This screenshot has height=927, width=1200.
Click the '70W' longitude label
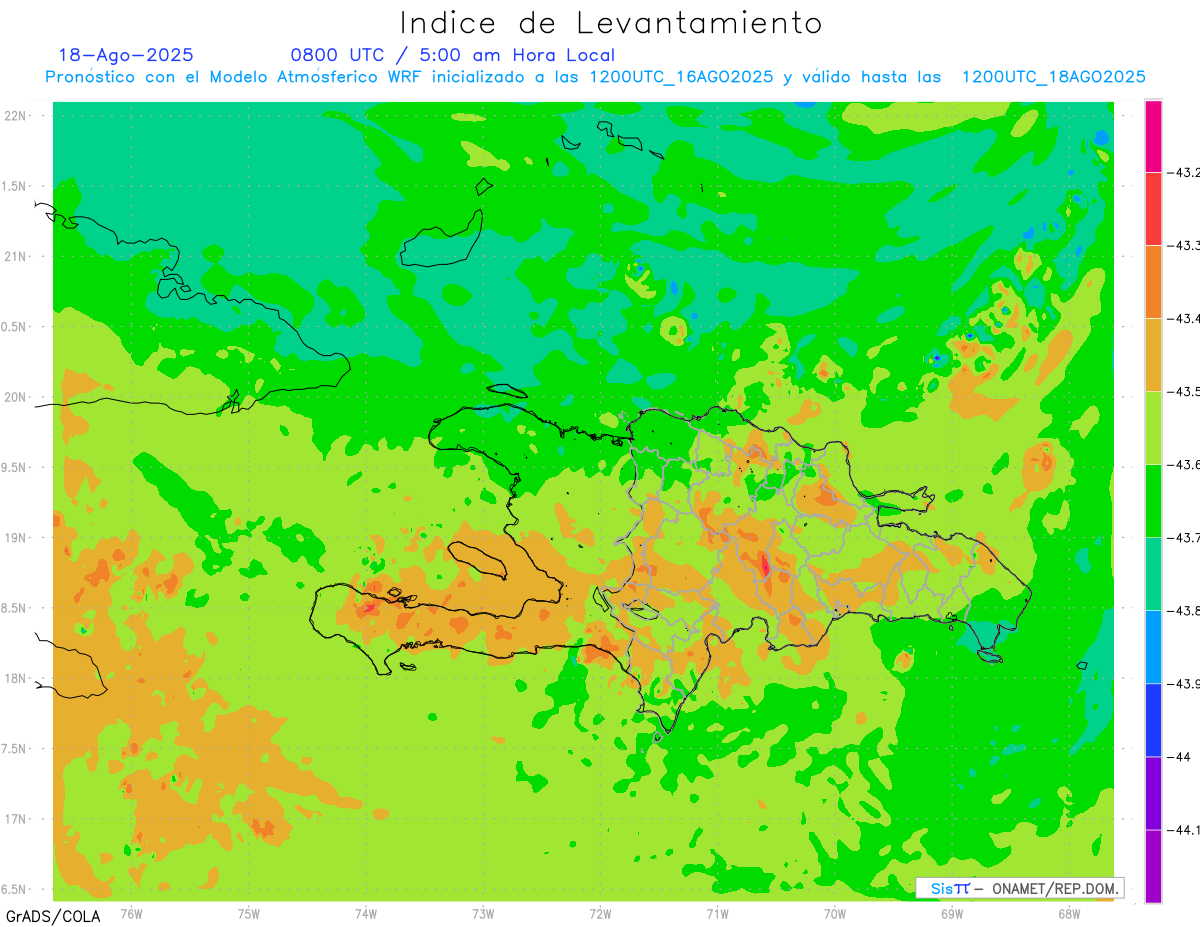[x=835, y=913]
